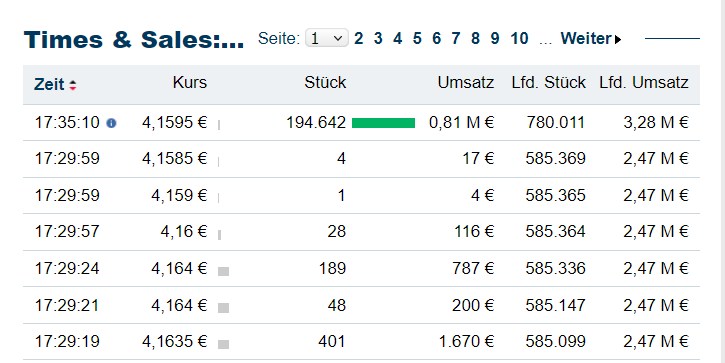Click the blue info icon beside 17:35:10
725x363 pixels.
click(111, 123)
